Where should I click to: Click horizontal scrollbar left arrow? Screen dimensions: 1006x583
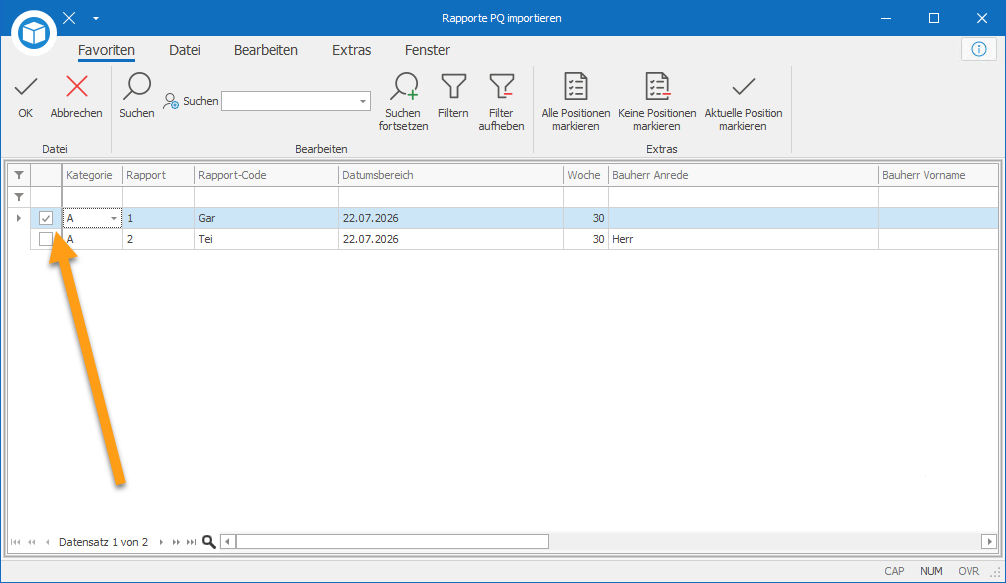click(228, 542)
